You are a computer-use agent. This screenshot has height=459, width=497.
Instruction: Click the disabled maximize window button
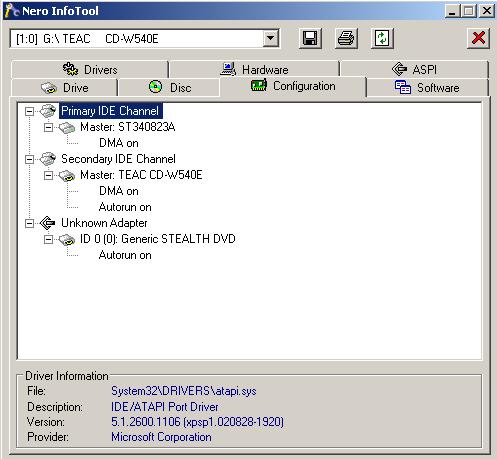468,11
